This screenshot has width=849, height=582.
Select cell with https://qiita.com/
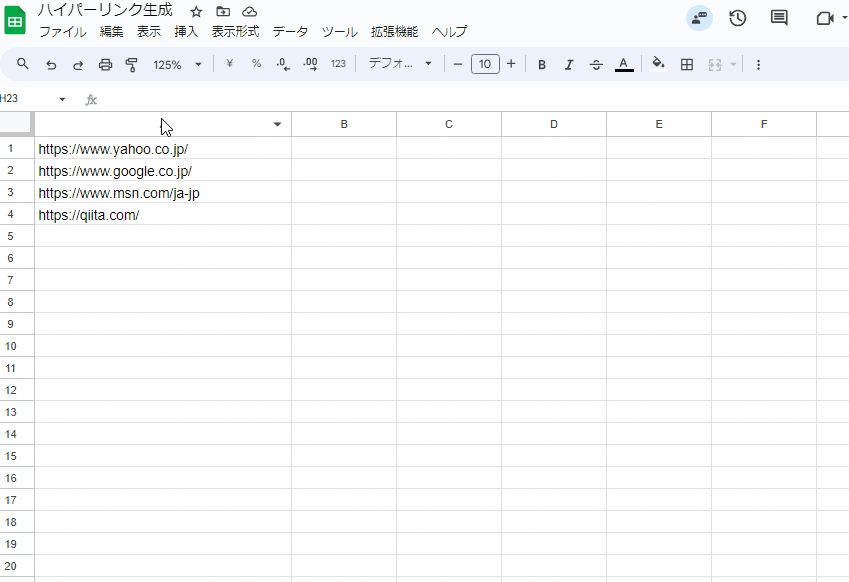(163, 214)
